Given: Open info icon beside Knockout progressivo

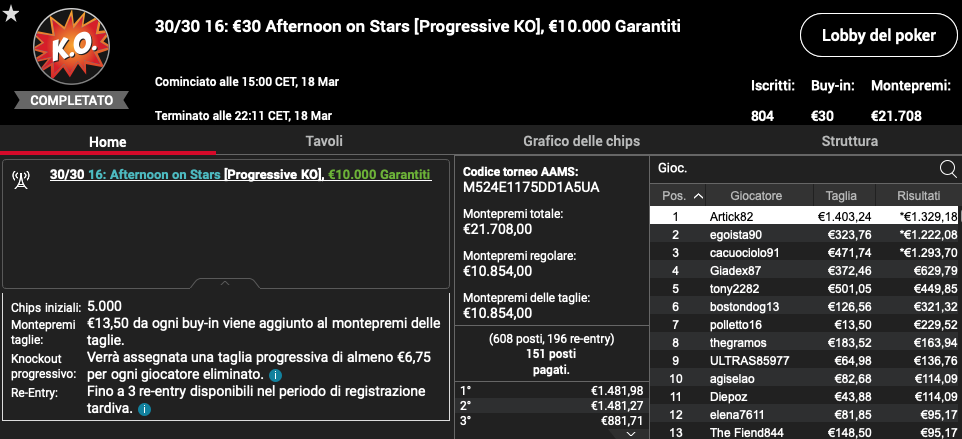Looking at the screenshot, I should pos(275,375).
